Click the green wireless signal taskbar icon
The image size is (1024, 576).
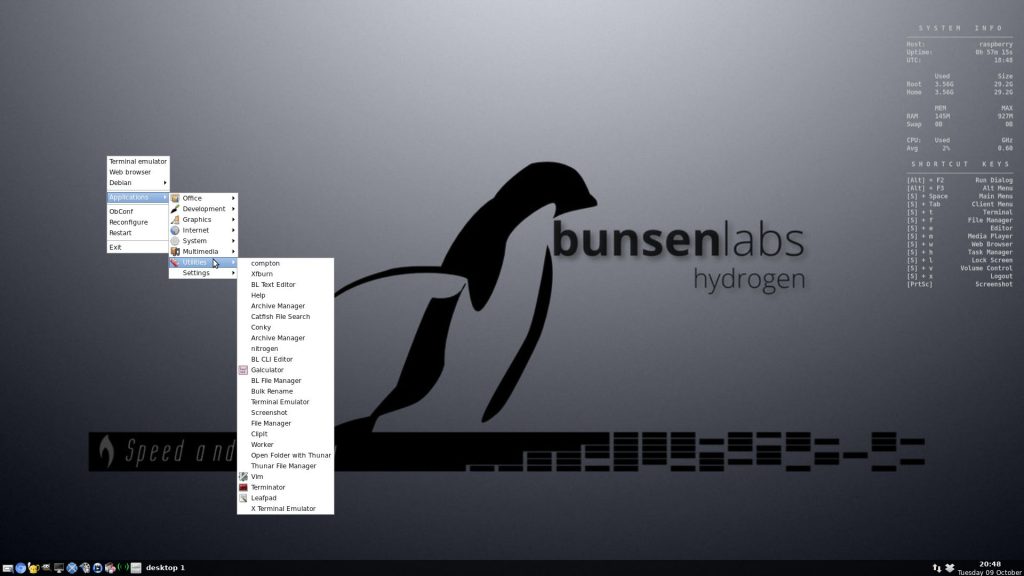[123, 568]
